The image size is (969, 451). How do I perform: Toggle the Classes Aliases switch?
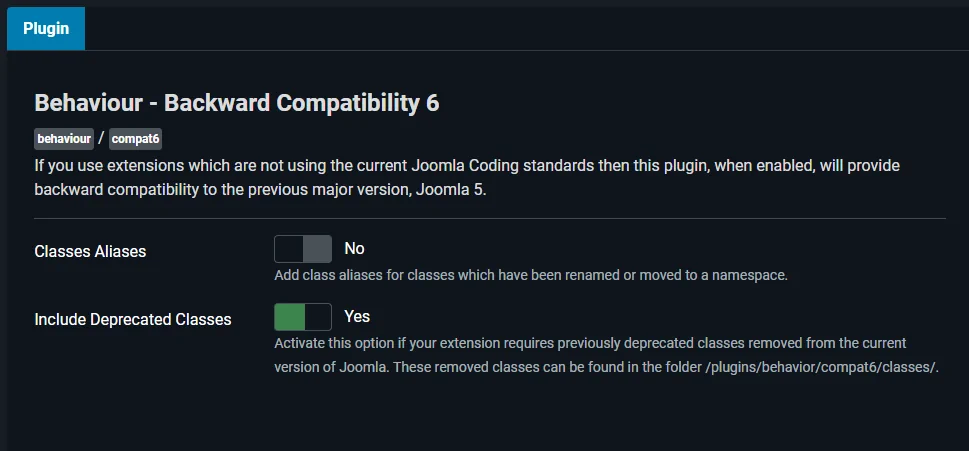tap(302, 249)
